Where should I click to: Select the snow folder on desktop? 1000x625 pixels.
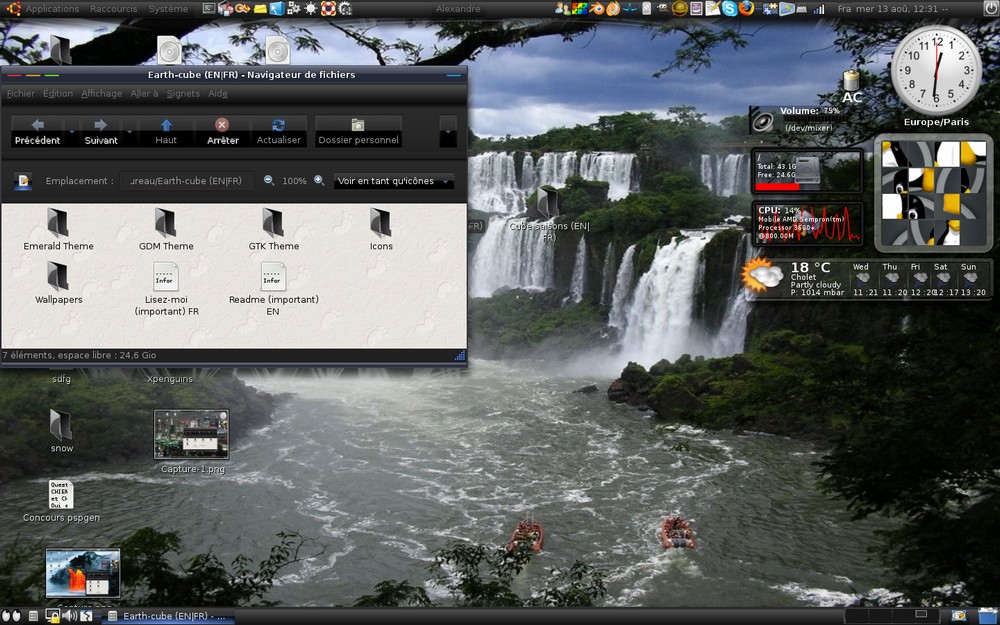(61, 430)
